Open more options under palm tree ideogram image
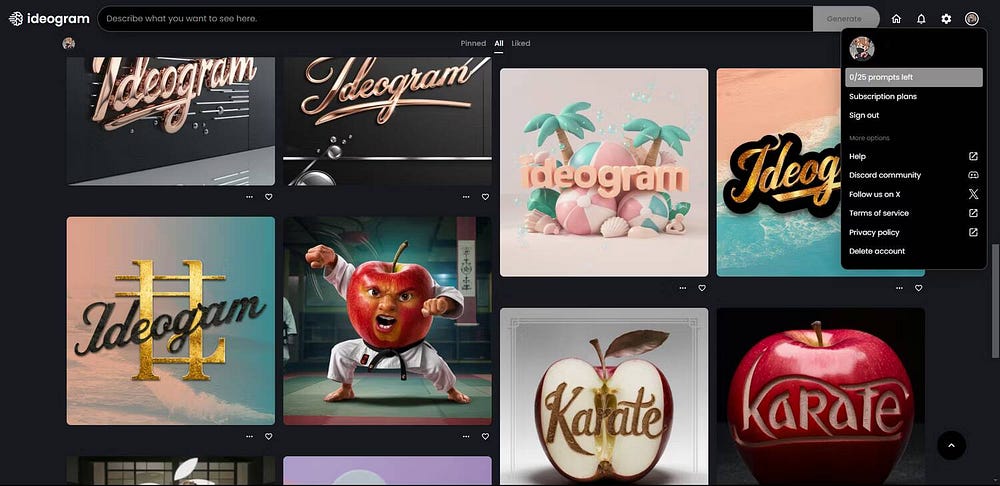 coord(683,288)
